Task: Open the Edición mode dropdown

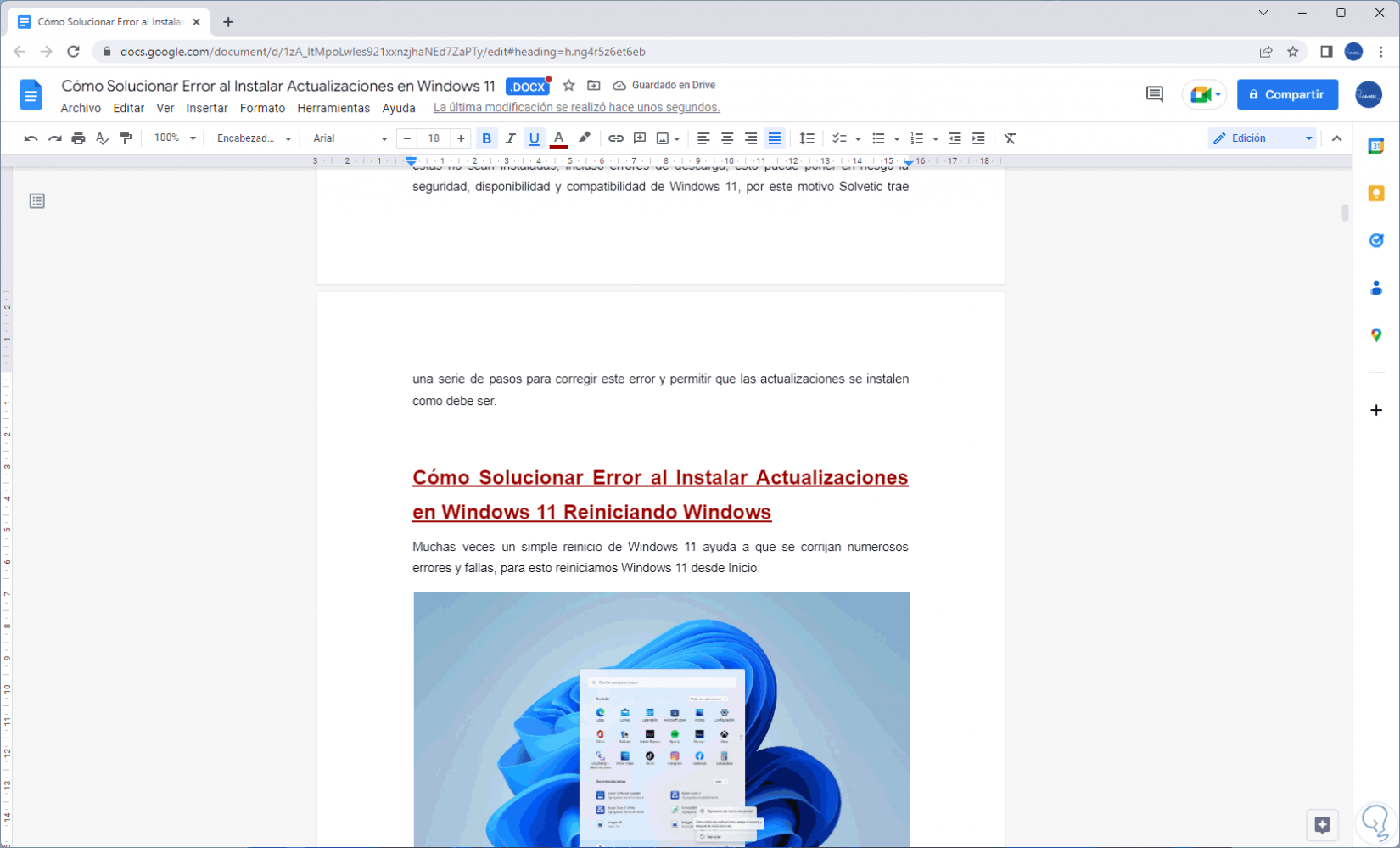Action: 1263,138
